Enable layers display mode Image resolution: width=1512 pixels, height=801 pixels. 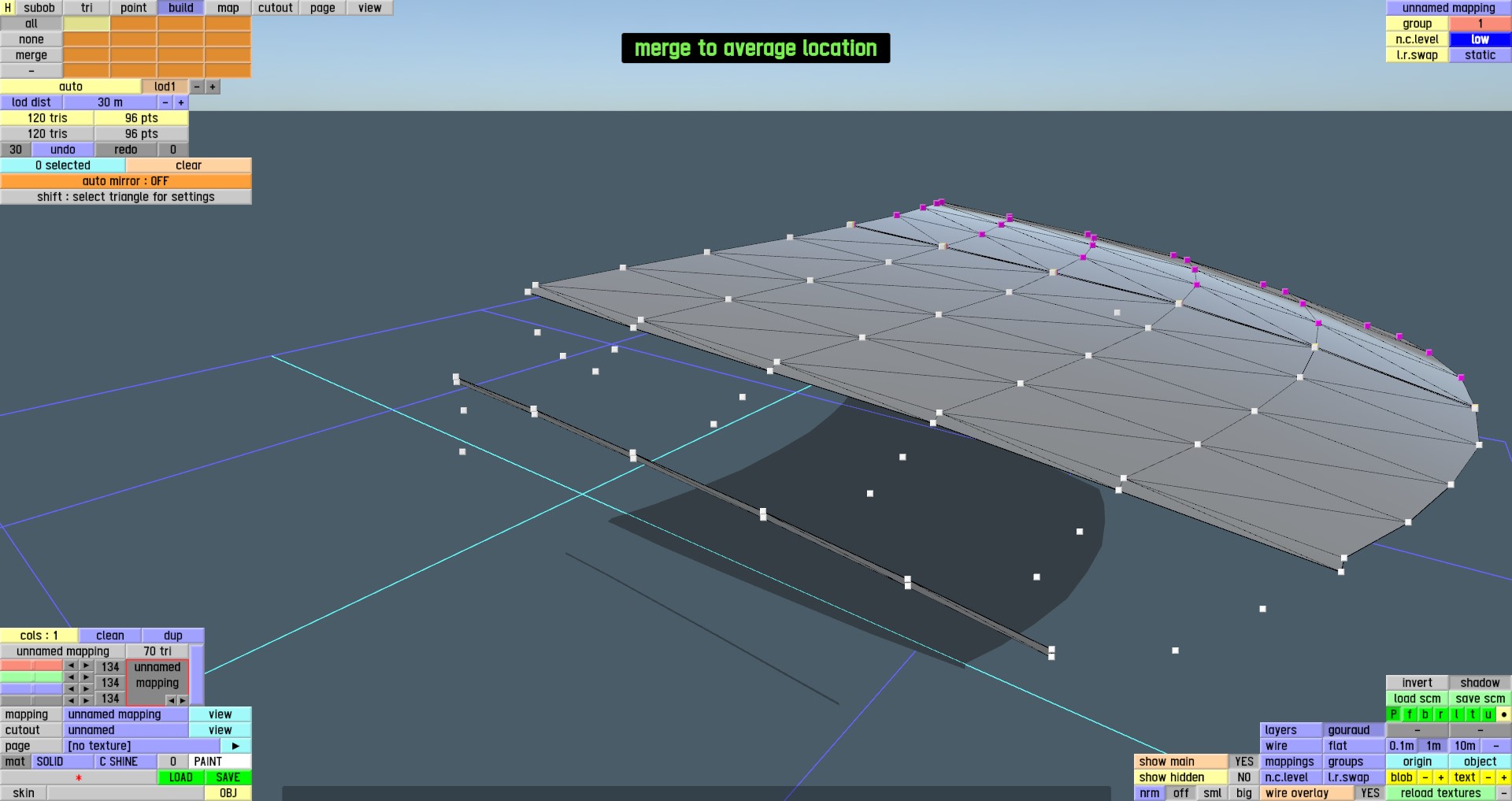1291,730
